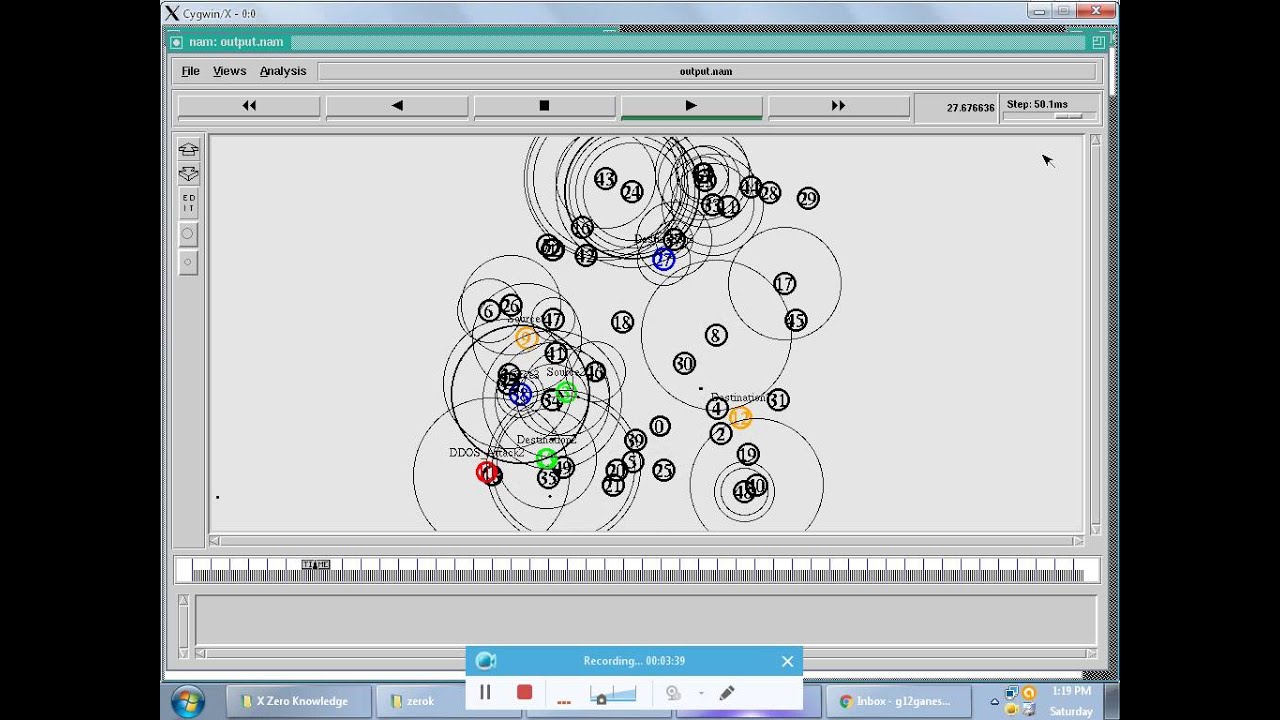Pause the screen recording
The height and width of the screenshot is (720, 1280).
pyautogui.click(x=485, y=692)
